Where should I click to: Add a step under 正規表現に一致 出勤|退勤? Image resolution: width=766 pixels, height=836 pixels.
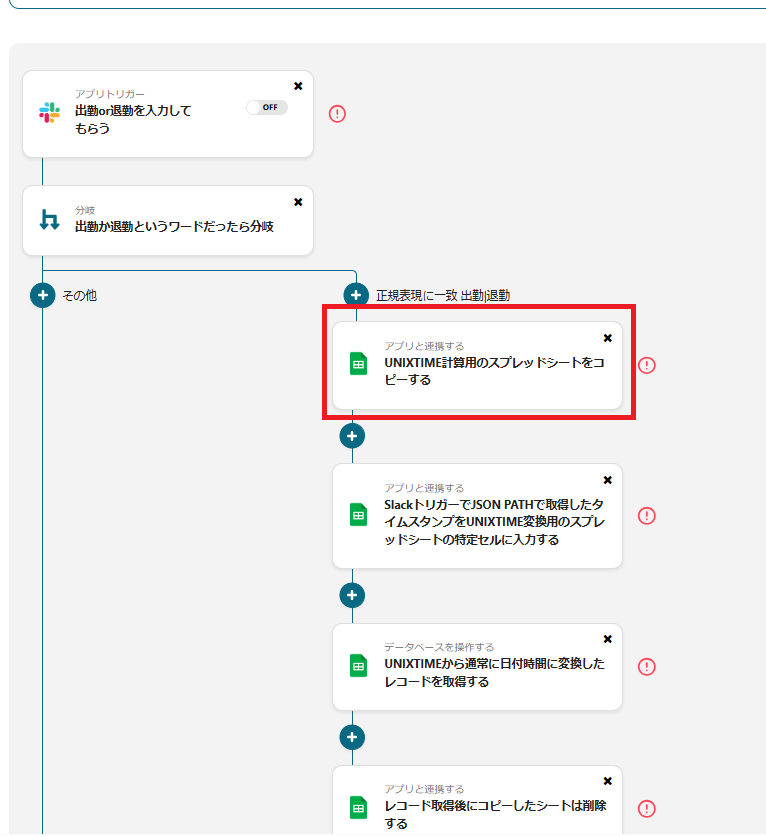[356, 294]
